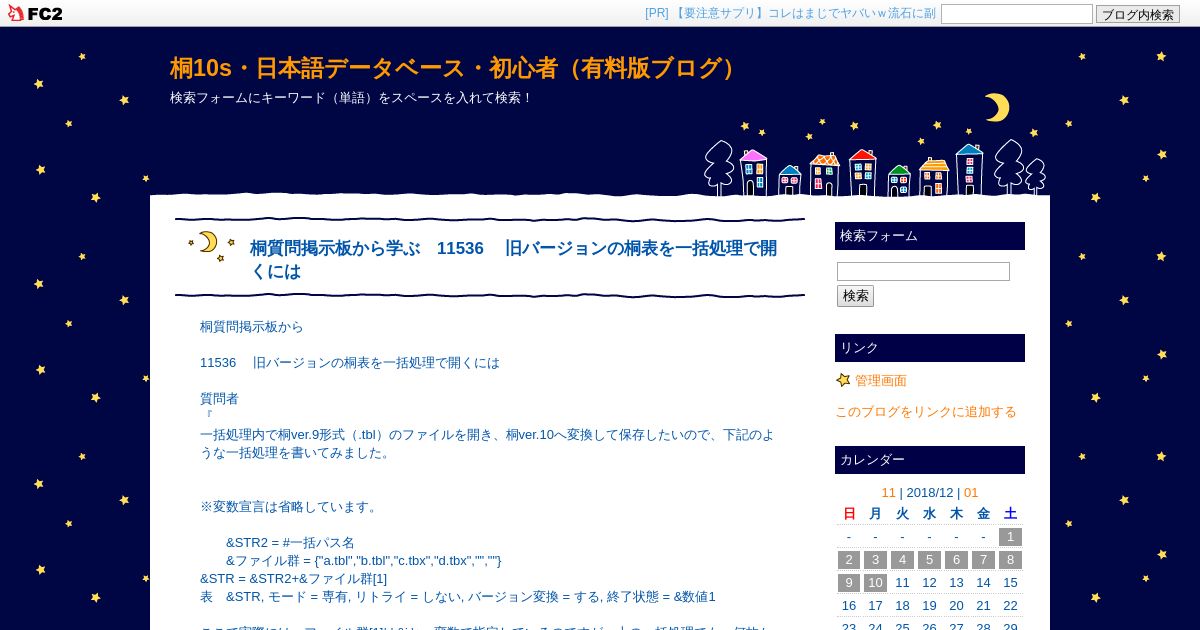Click the moon icon beside post title
1200x630 pixels.
tap(211, 246)
